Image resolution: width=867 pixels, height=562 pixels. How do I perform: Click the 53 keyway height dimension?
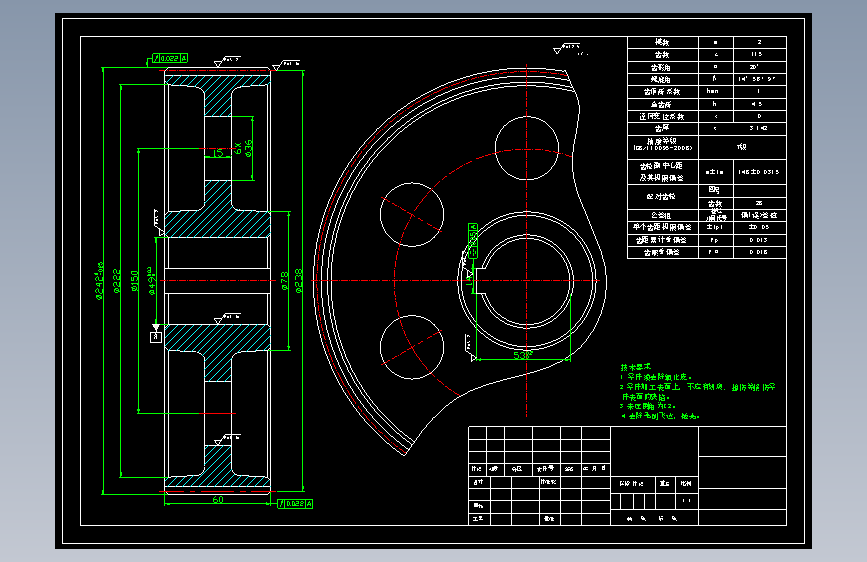[523, 355]
